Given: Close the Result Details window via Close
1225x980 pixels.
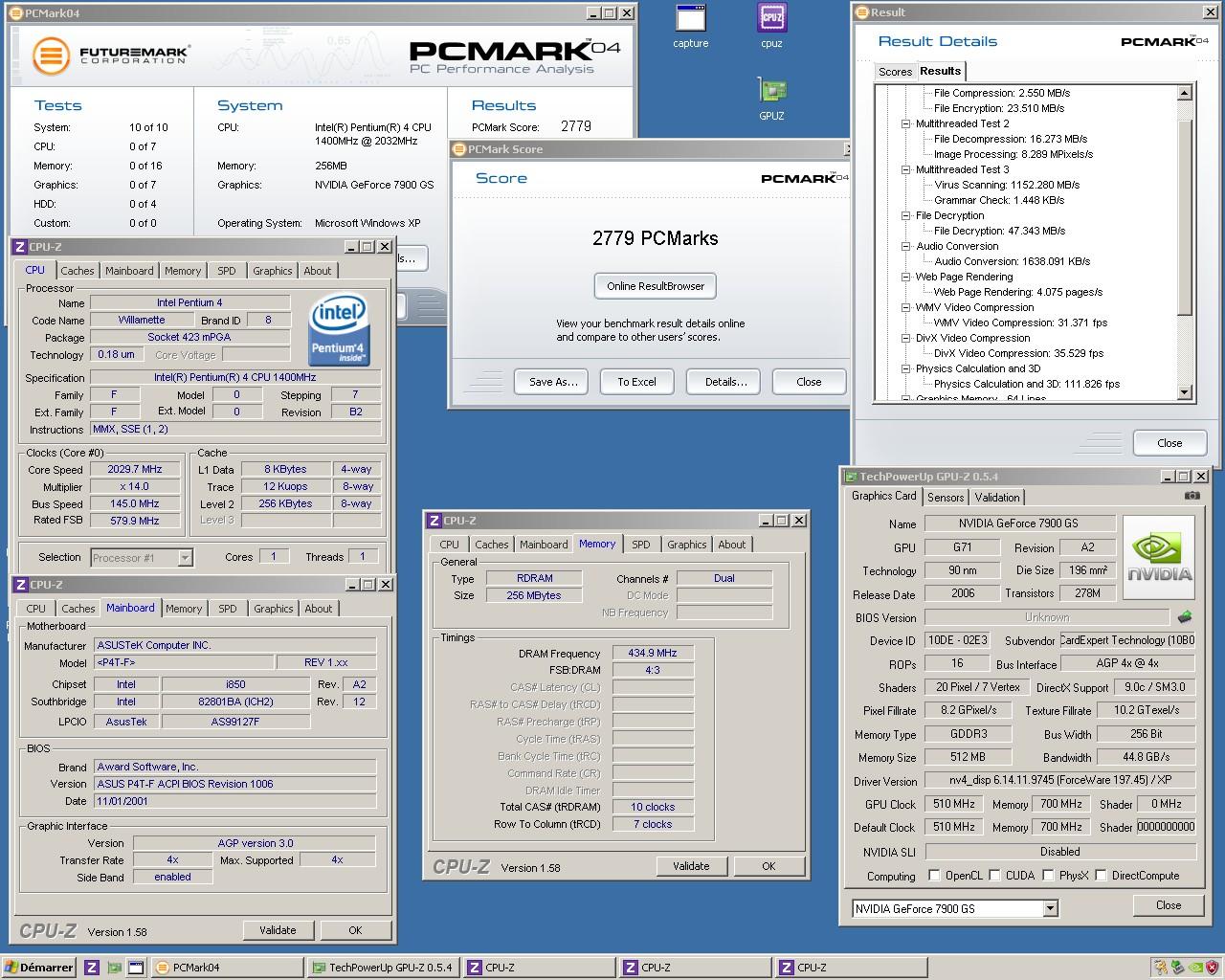Looking at the screenshot, I should coord(1169,443).
